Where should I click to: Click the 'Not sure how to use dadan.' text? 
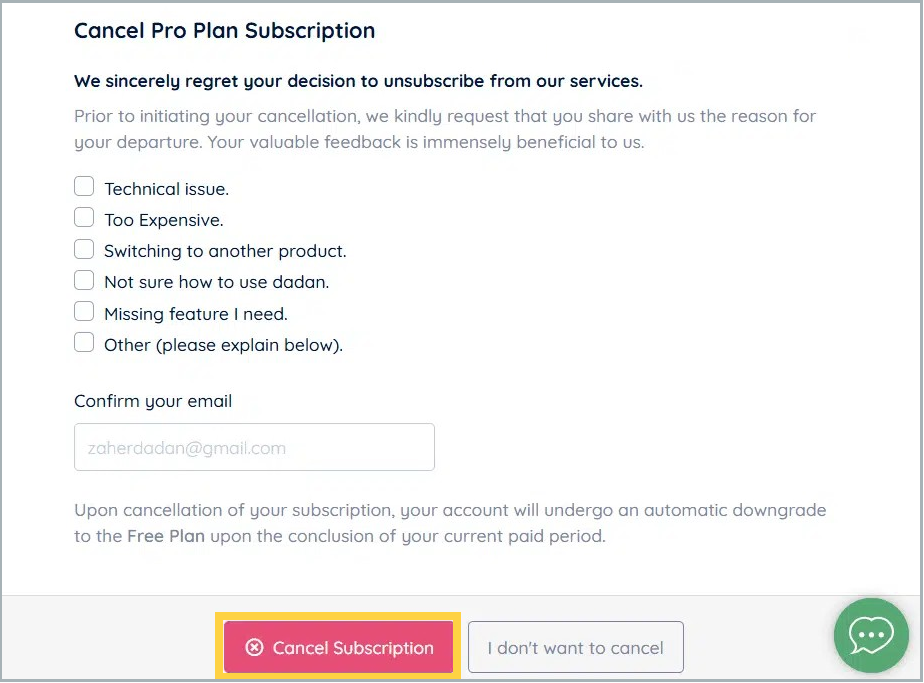(216, 282)
